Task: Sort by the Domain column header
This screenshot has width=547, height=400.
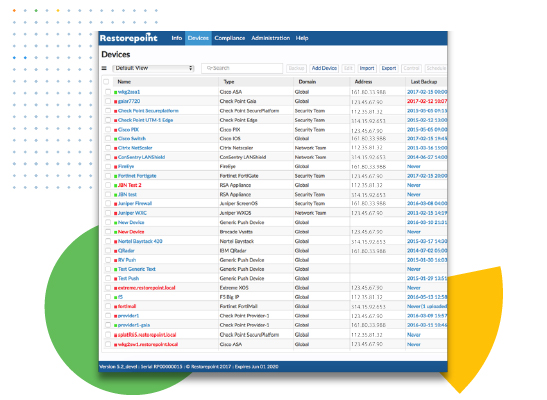Action: click(x=307, y=82)
